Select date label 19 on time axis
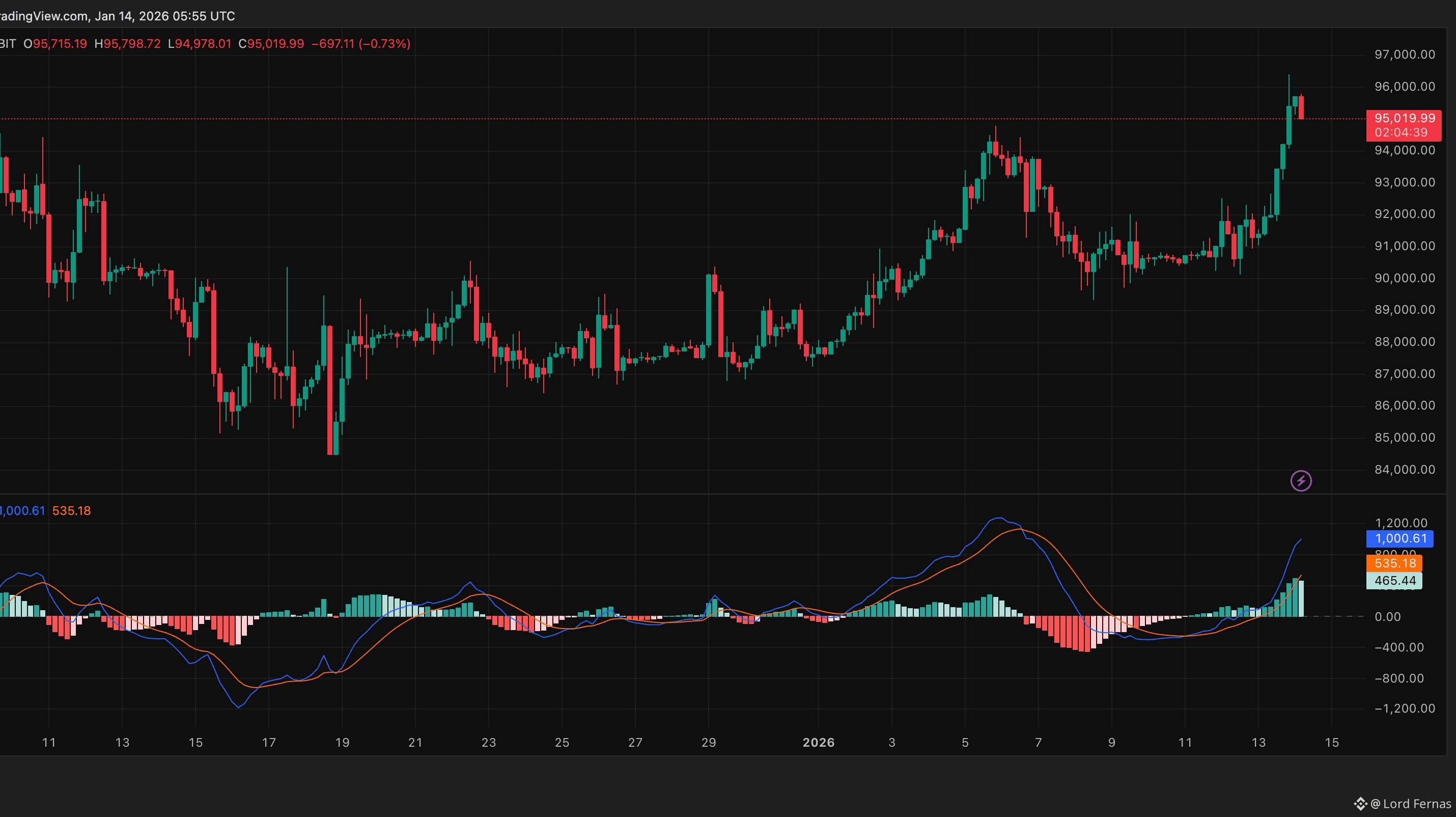 pyautogui.click(x=342, y=742)
